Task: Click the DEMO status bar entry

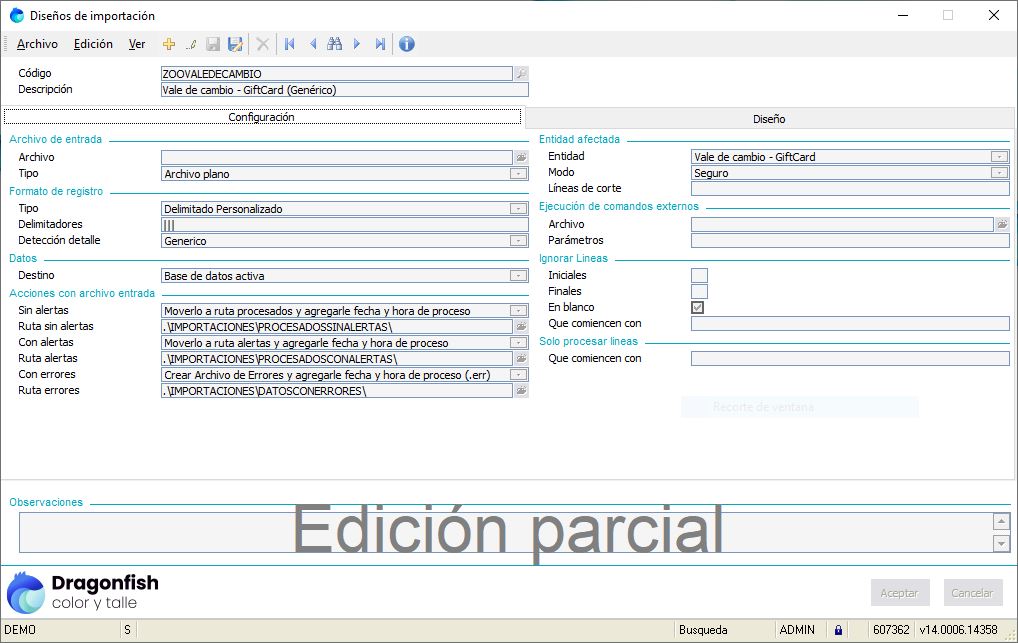Action: tap(20, 630)
